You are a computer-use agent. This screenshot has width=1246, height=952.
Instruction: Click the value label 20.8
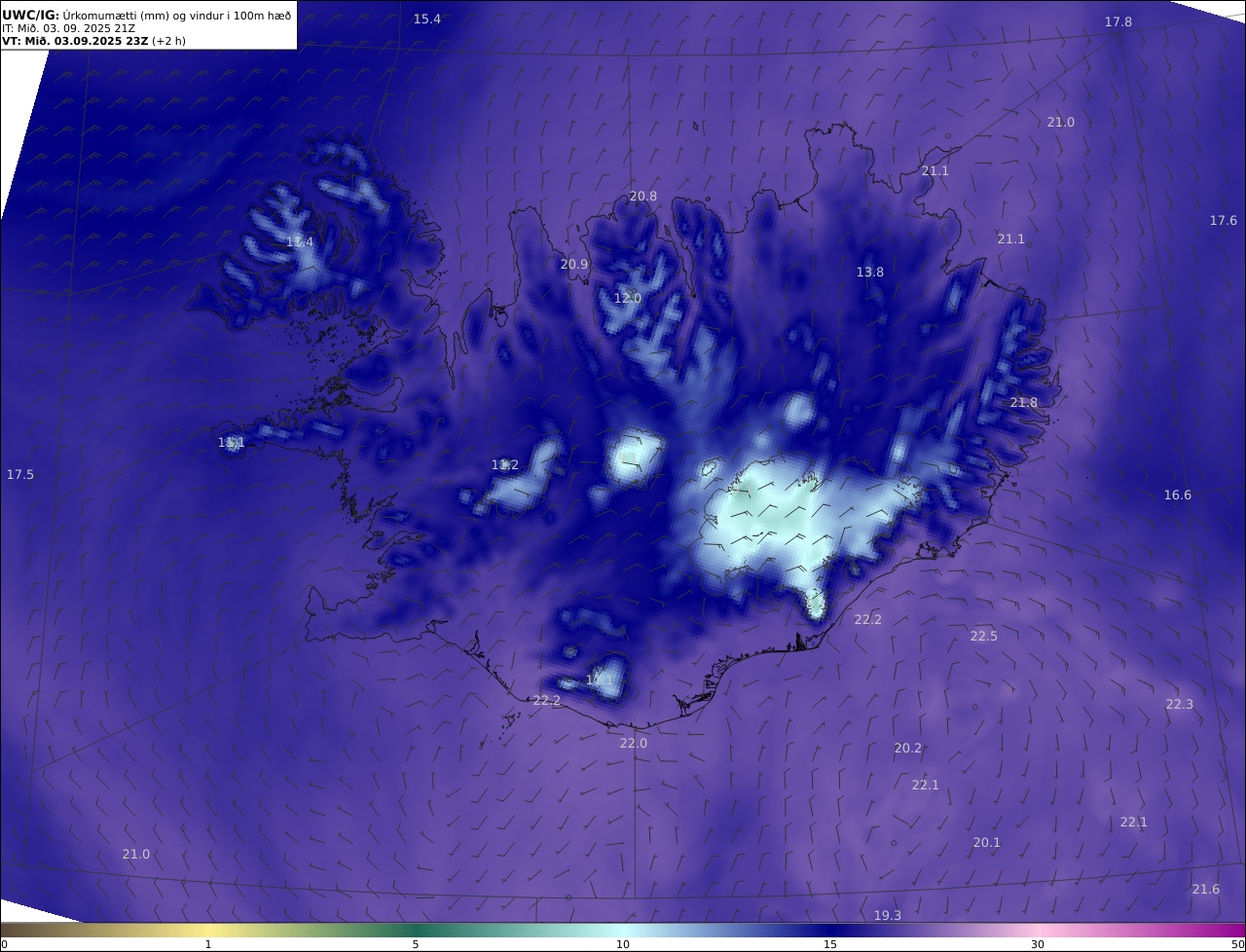coord(643,197)
